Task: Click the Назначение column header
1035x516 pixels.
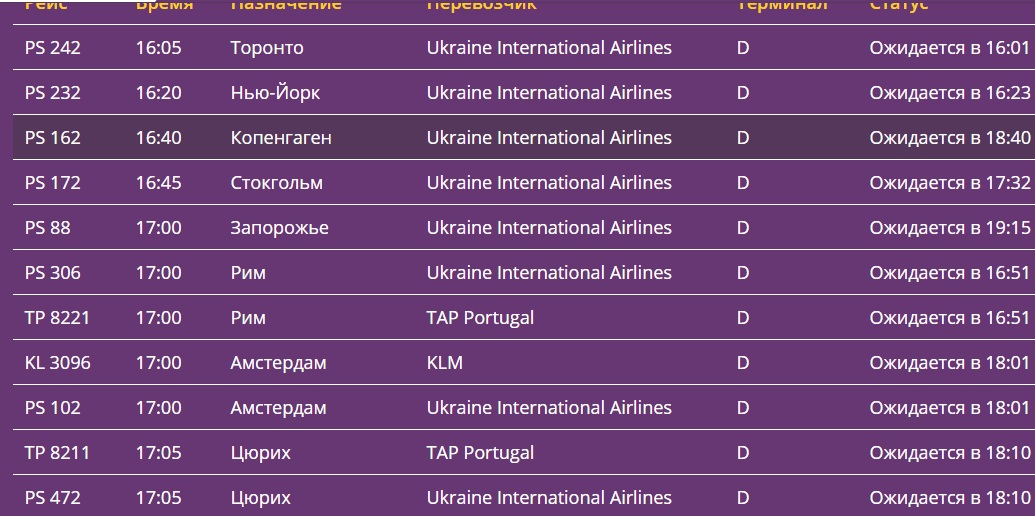Action: 286,5
